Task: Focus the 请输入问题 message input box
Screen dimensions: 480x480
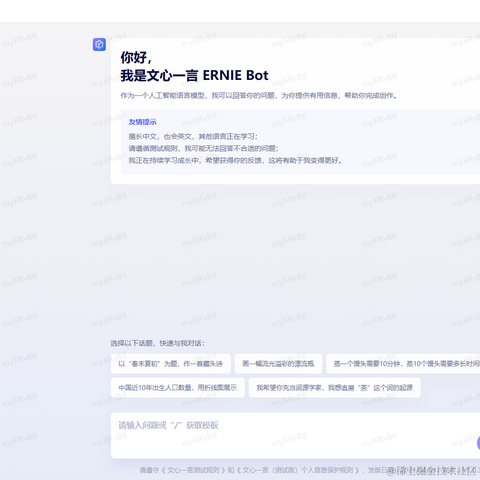Action: click(x=295, y=436)
